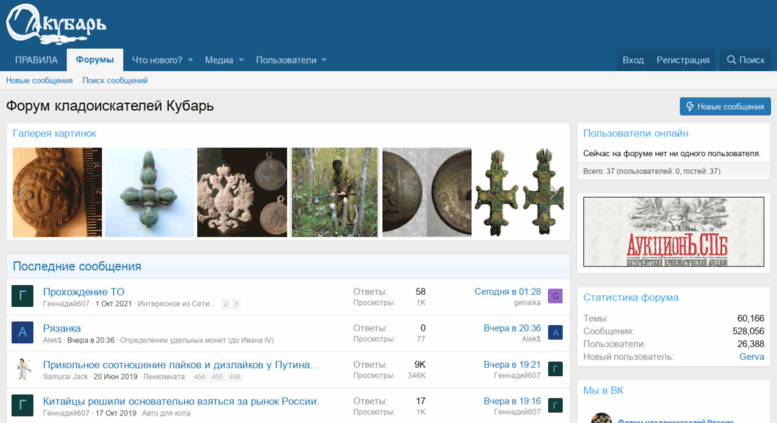The height and width of the screenshot is (423, 777).
Task: Go to page 2 of Прохождение ТО
Action: pyautogui.click(x=225, y=304)
